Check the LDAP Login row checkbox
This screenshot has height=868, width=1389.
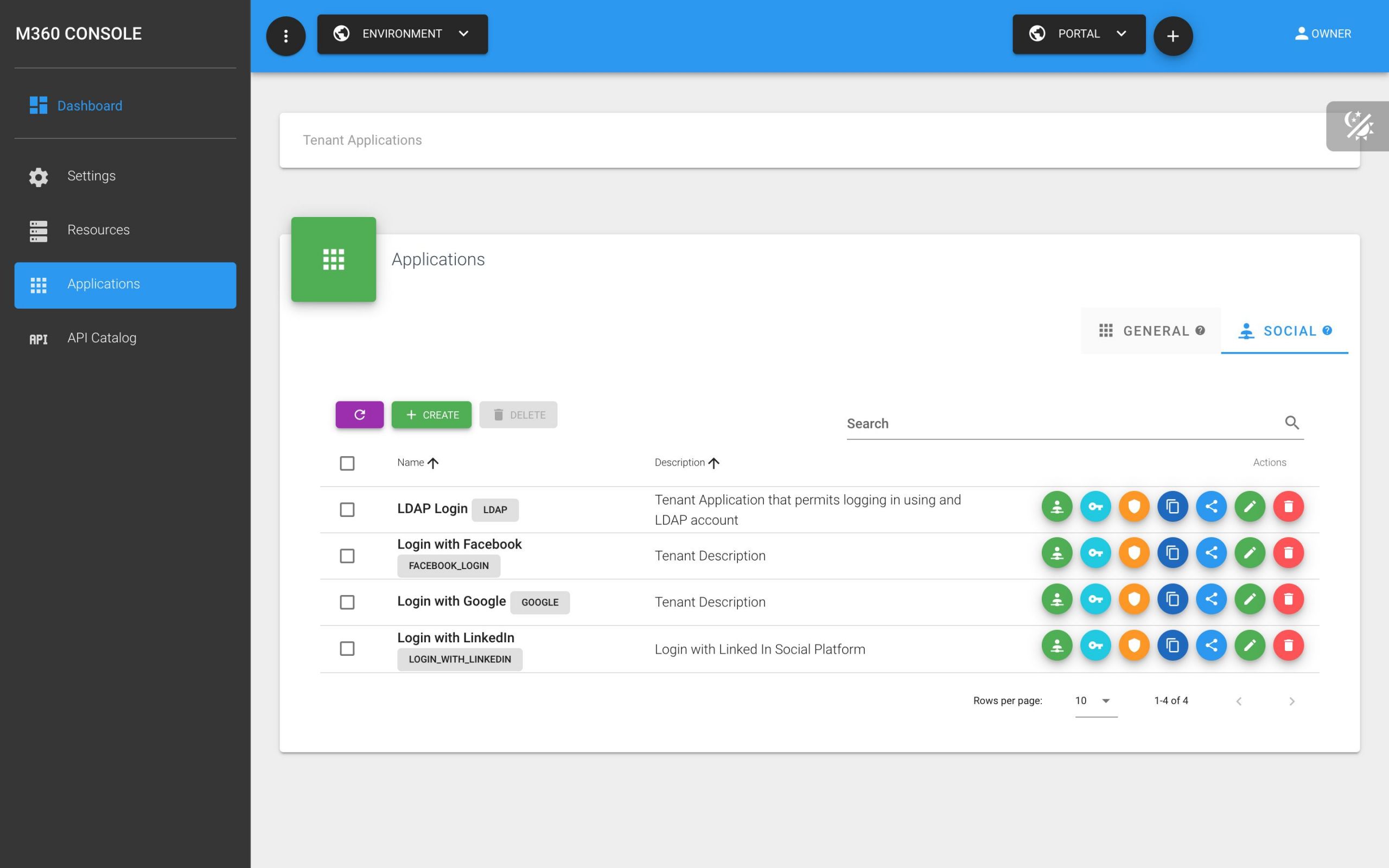tap(347, 510)
